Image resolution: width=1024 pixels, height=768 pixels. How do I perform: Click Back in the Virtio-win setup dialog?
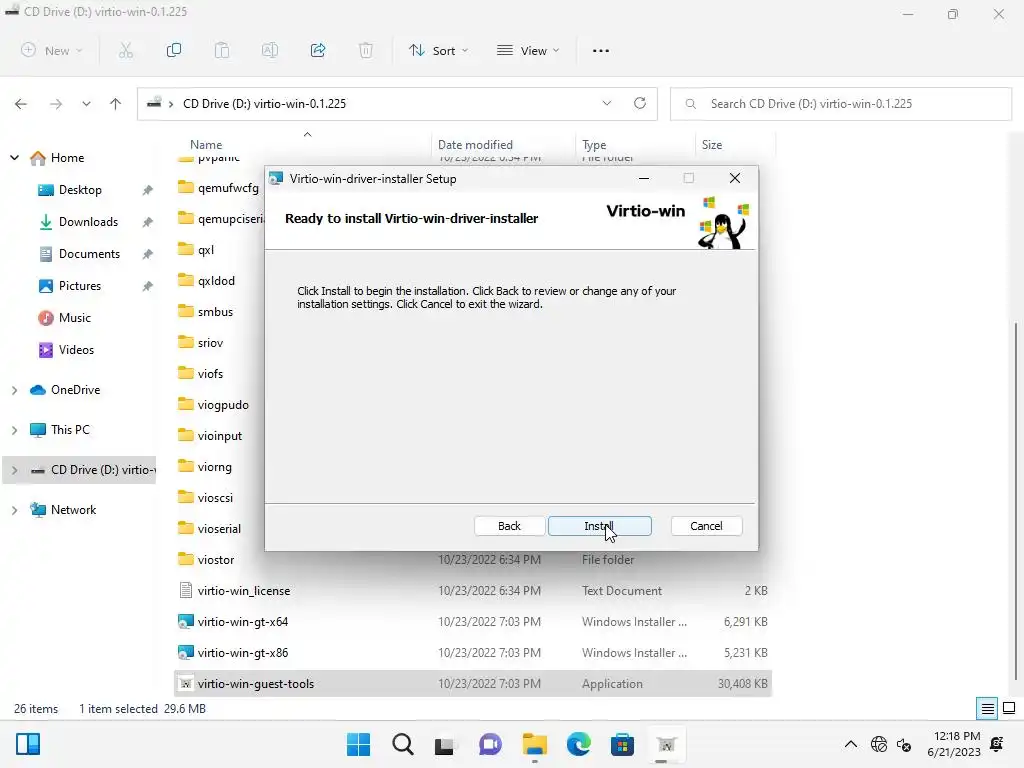(509, 526)
